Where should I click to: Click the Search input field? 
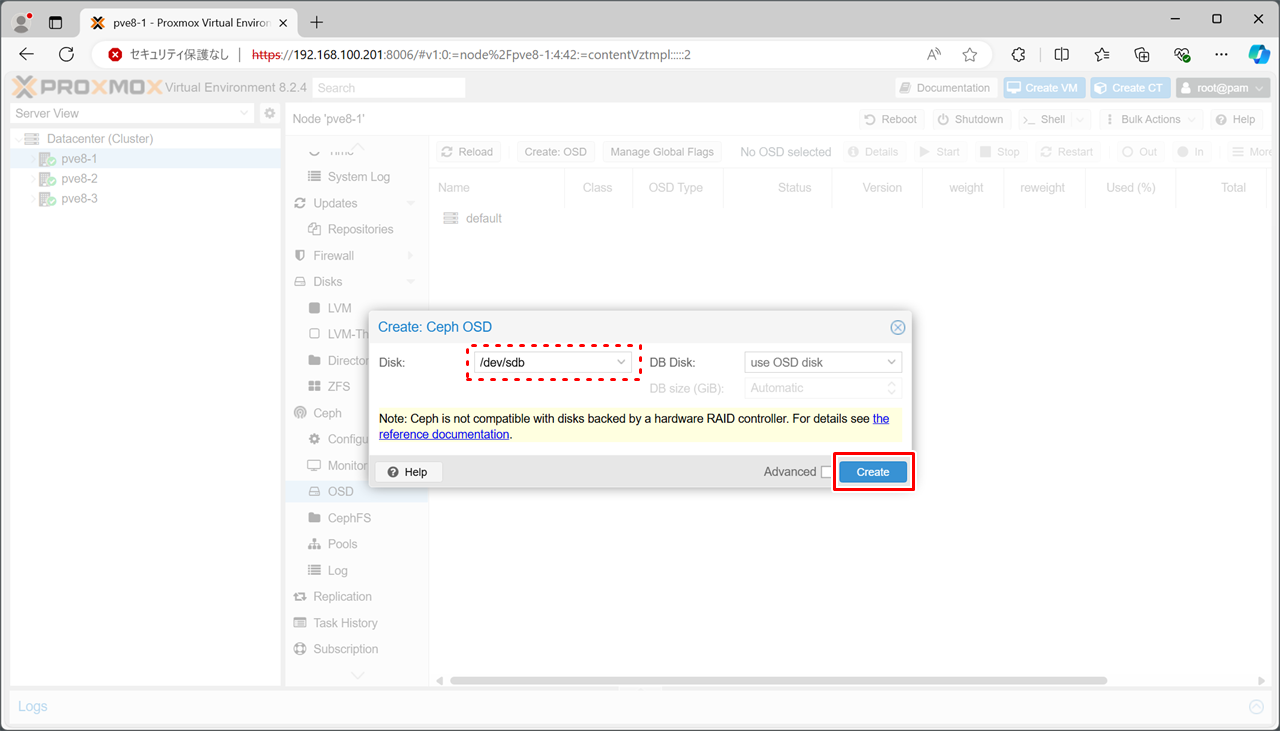[389, 88]
